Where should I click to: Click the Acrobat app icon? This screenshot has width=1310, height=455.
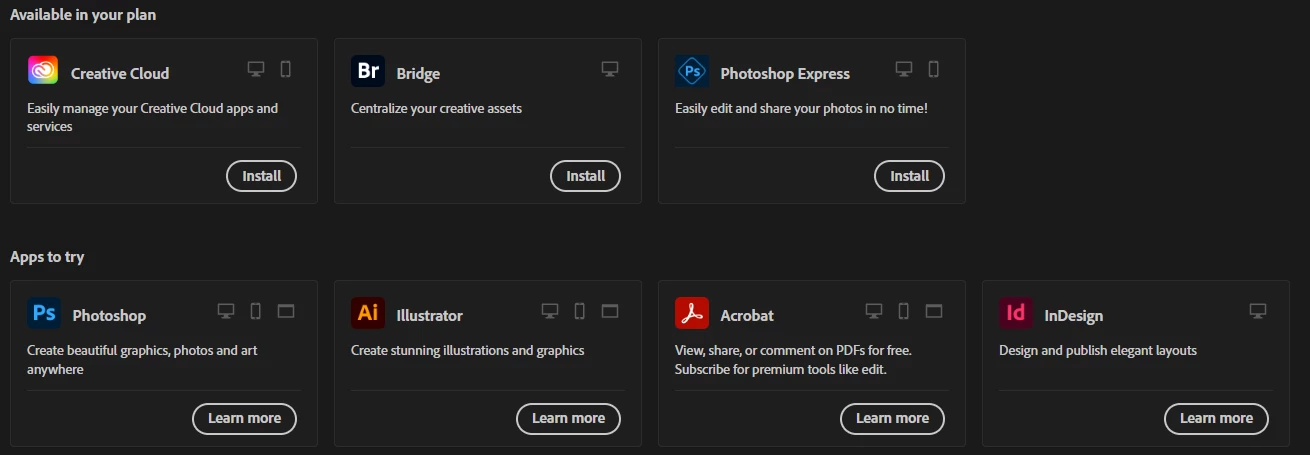coord(691,313)
